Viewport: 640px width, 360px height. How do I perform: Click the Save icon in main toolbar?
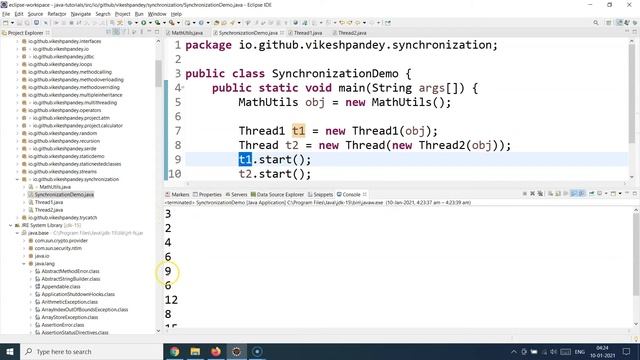click(x=19, y=23)
